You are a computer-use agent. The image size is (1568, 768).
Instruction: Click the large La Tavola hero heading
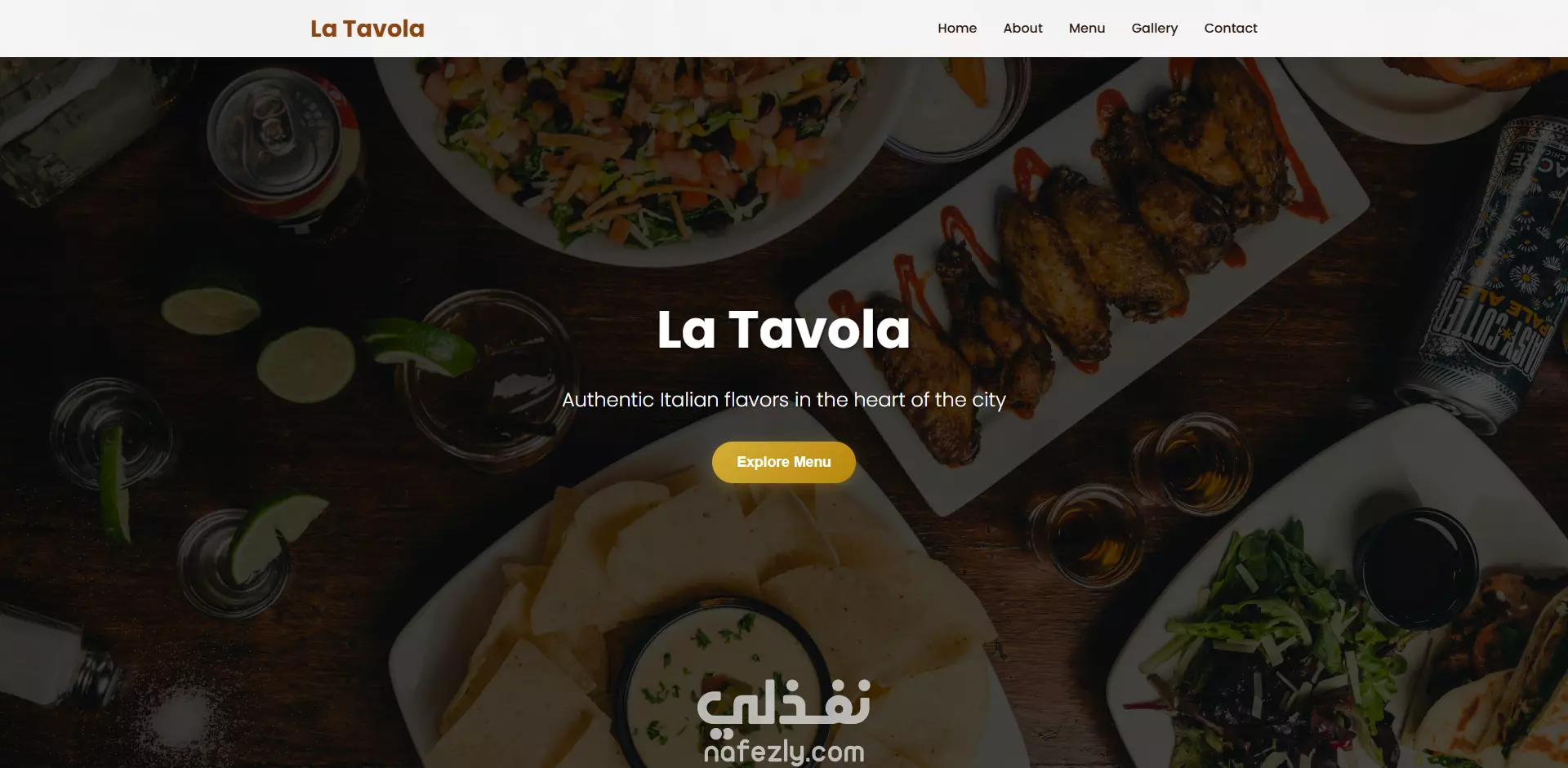click(783, 329)
